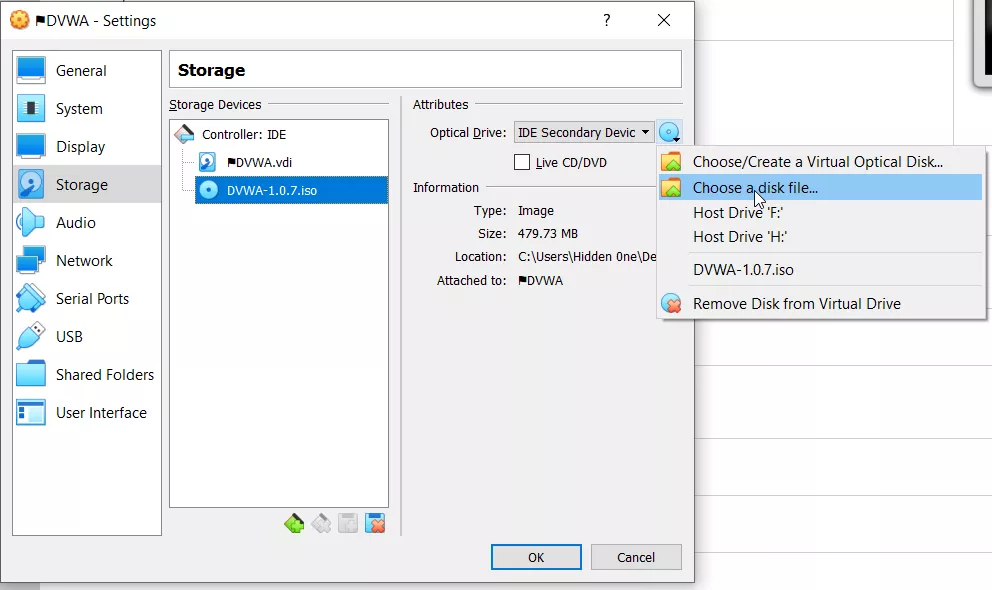Image resolution: width=992 pixels, height=590 pixels.
Task: Select Host Drive 'F:' from menu
Action: coord(821,212)
